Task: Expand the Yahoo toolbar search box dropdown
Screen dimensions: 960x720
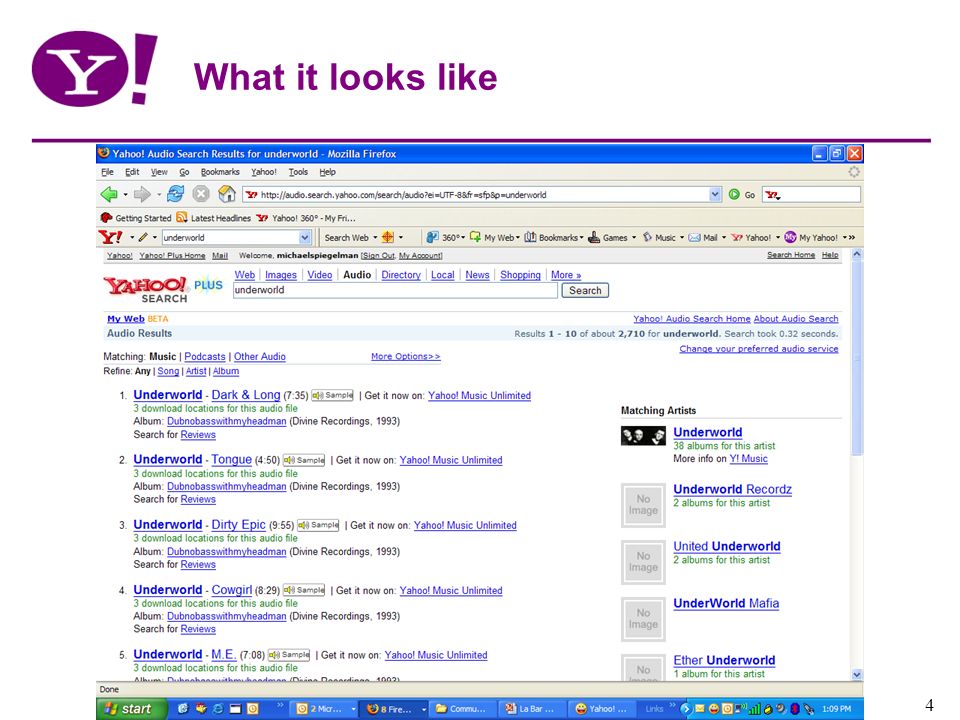Action: (305, 238)
